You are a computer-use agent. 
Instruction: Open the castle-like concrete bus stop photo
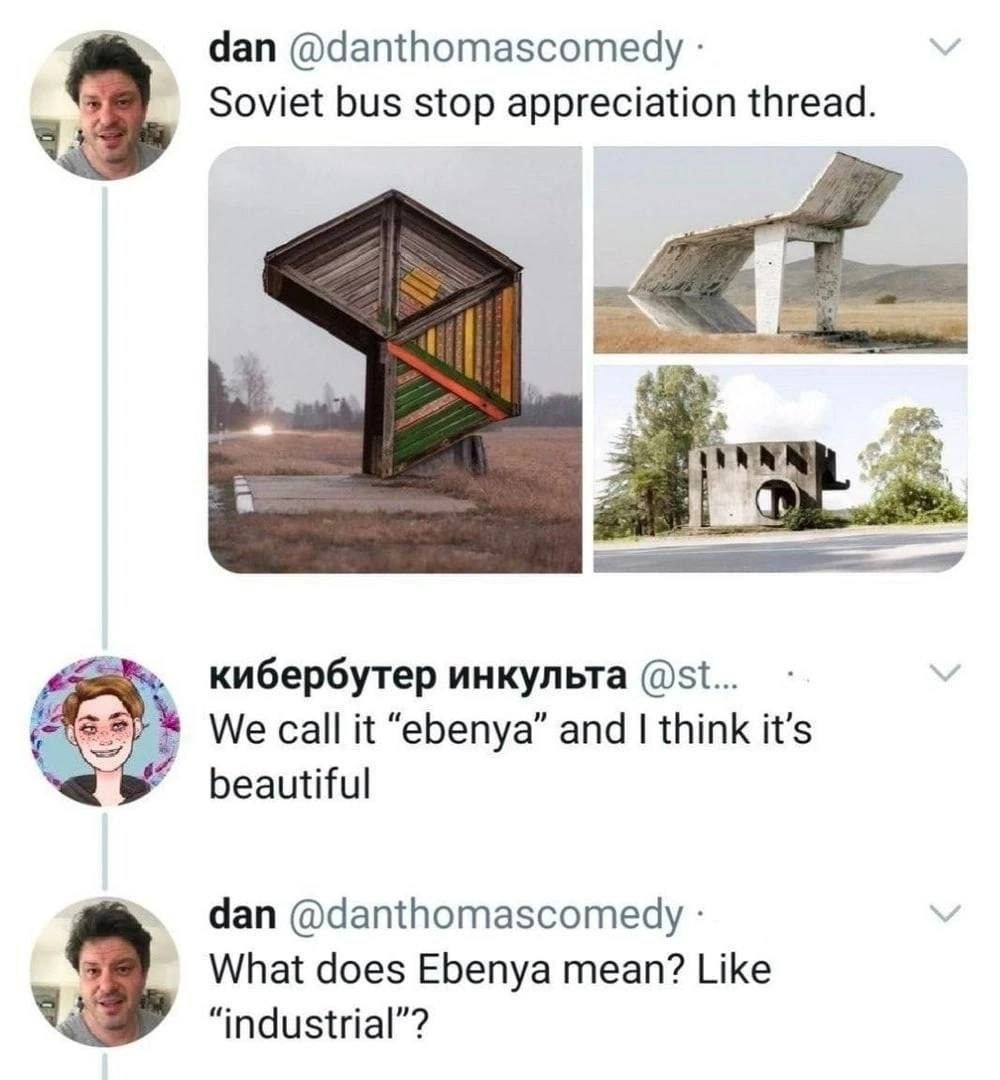[785, 470]
